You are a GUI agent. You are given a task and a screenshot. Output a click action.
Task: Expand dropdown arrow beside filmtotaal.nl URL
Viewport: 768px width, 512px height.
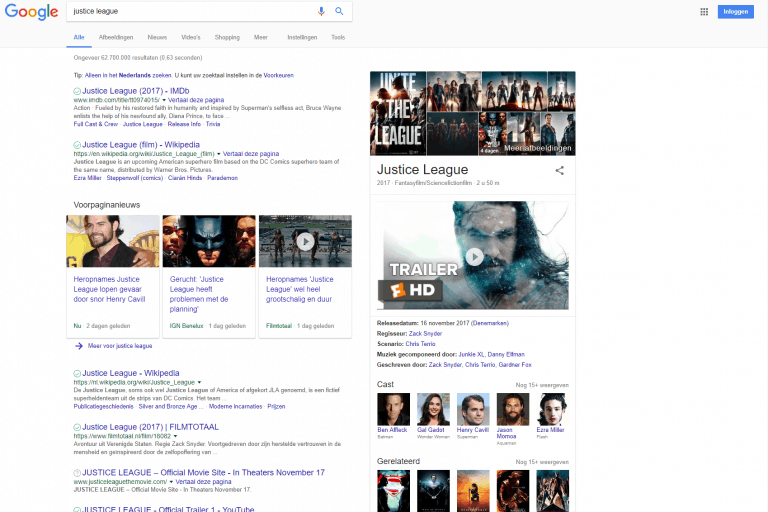175,436
